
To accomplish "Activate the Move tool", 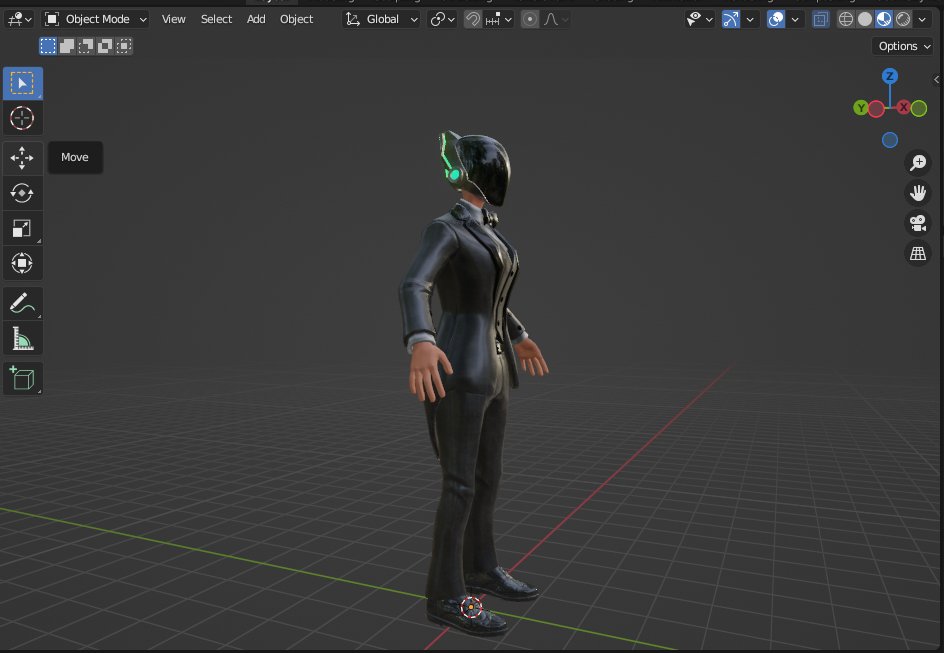I will click(x=22, y=158).
